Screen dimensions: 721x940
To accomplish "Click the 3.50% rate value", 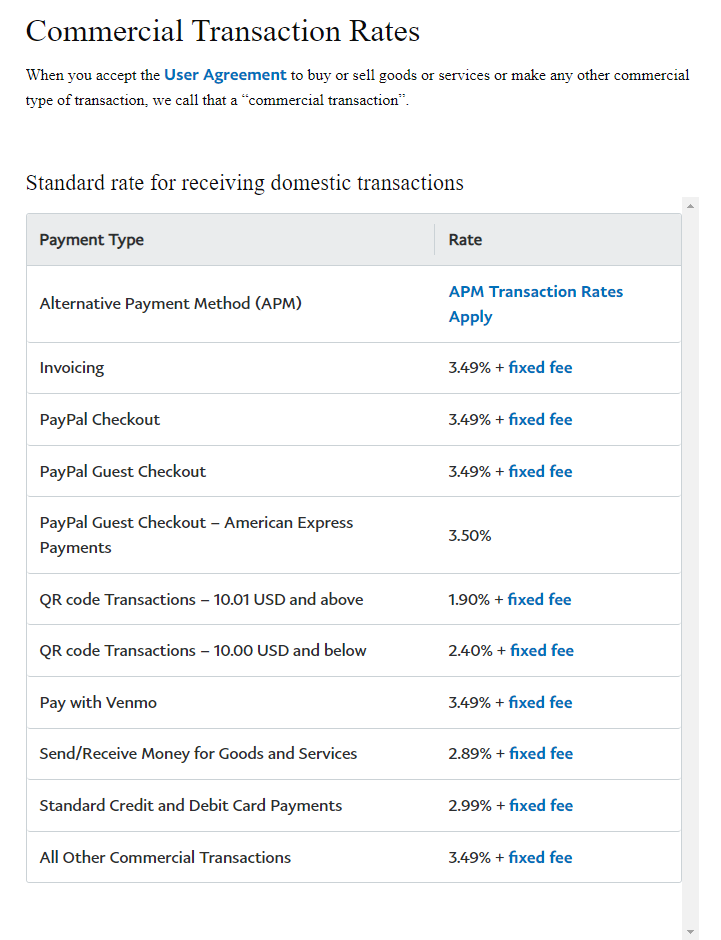I will click(x=470, y=535).
